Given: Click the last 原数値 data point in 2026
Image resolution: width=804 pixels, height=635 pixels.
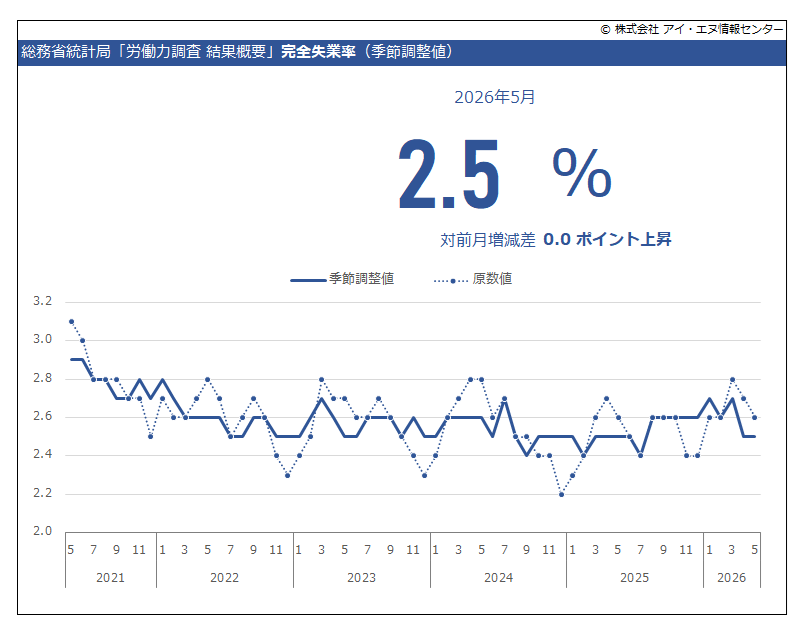Looking at the screenshot, I should [754, 418].
